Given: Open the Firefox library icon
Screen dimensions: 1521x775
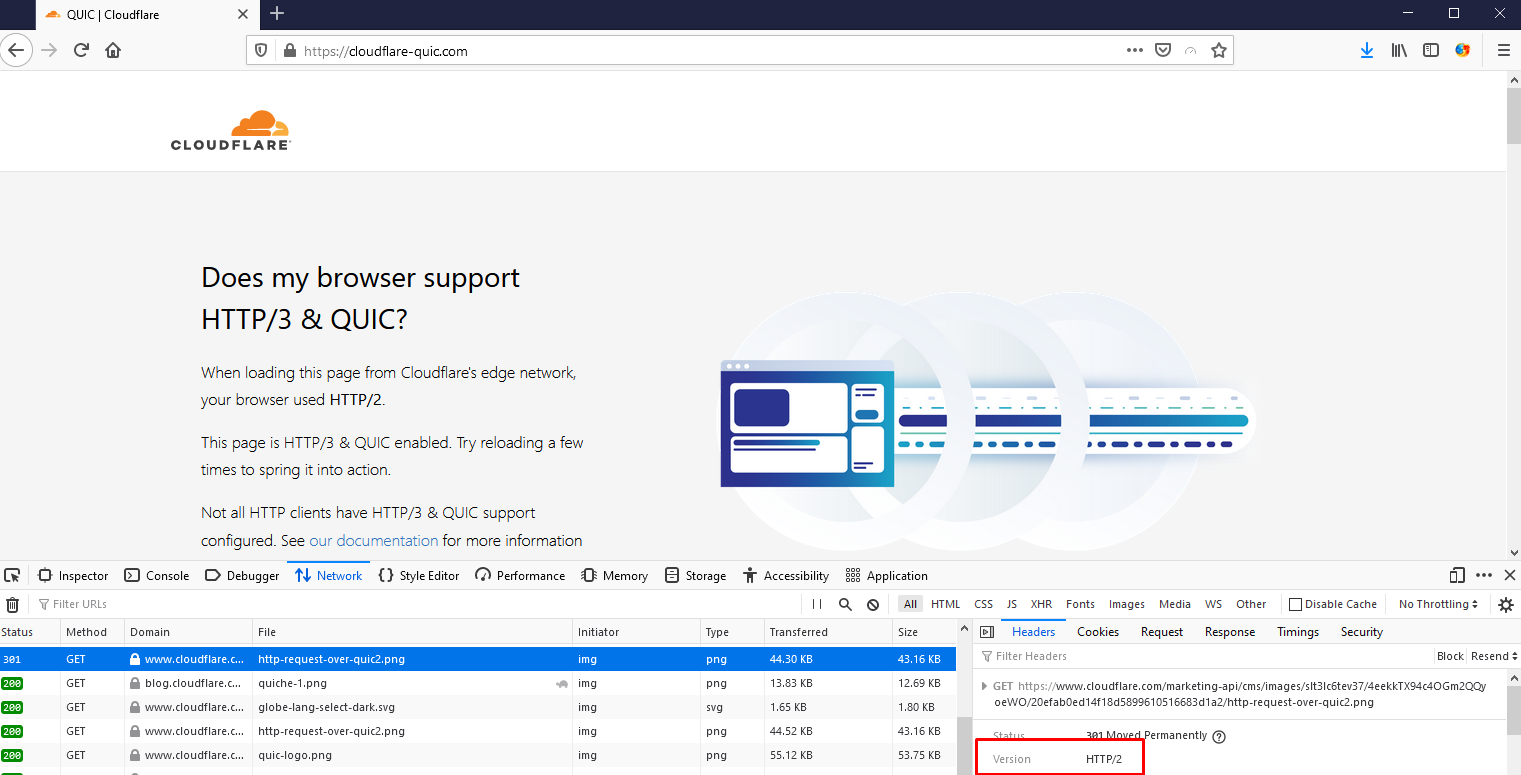Looking at the screenshot, I should point(1399,49).
